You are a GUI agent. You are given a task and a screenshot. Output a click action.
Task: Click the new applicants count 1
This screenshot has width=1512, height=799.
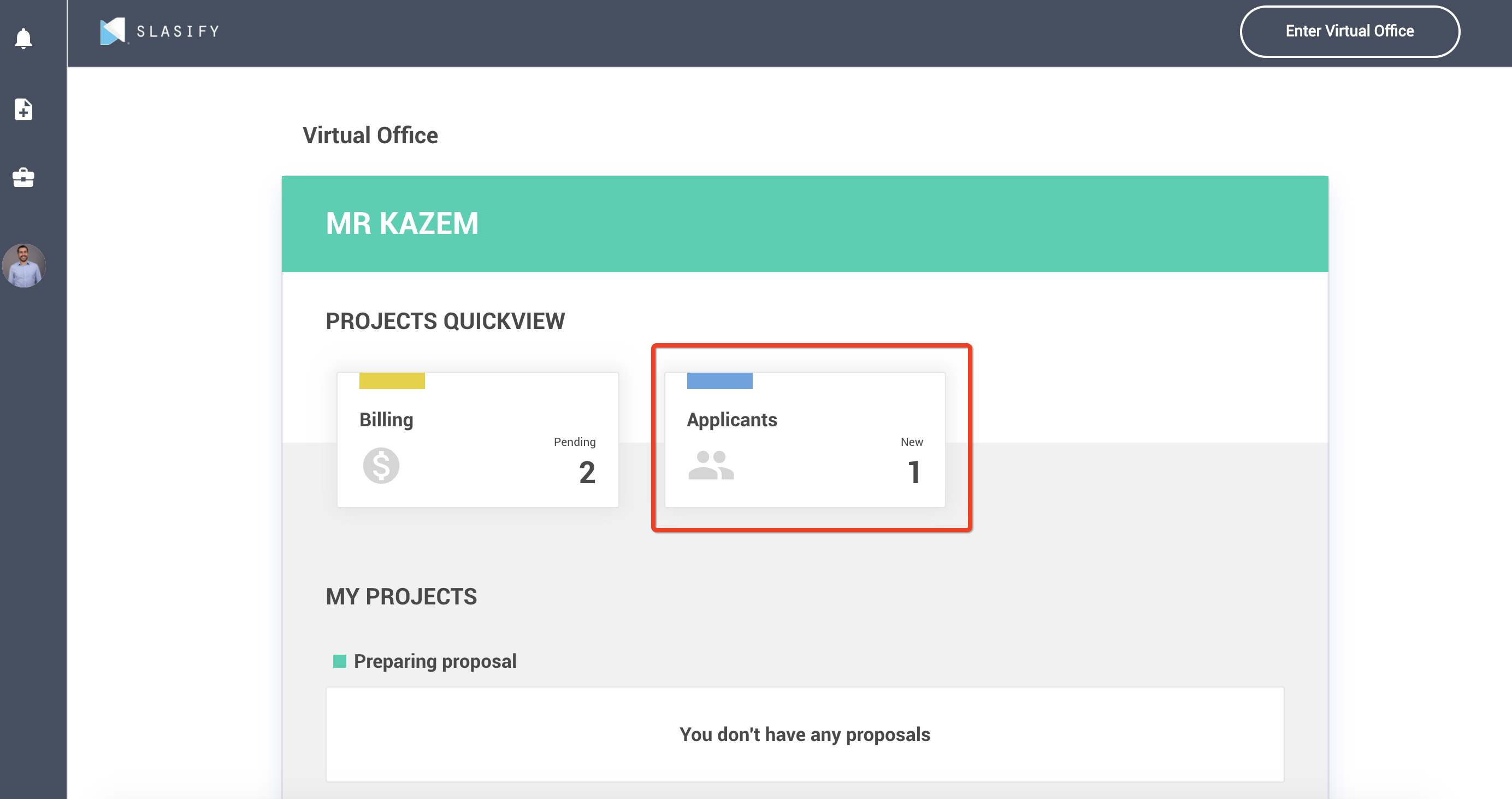913,473
